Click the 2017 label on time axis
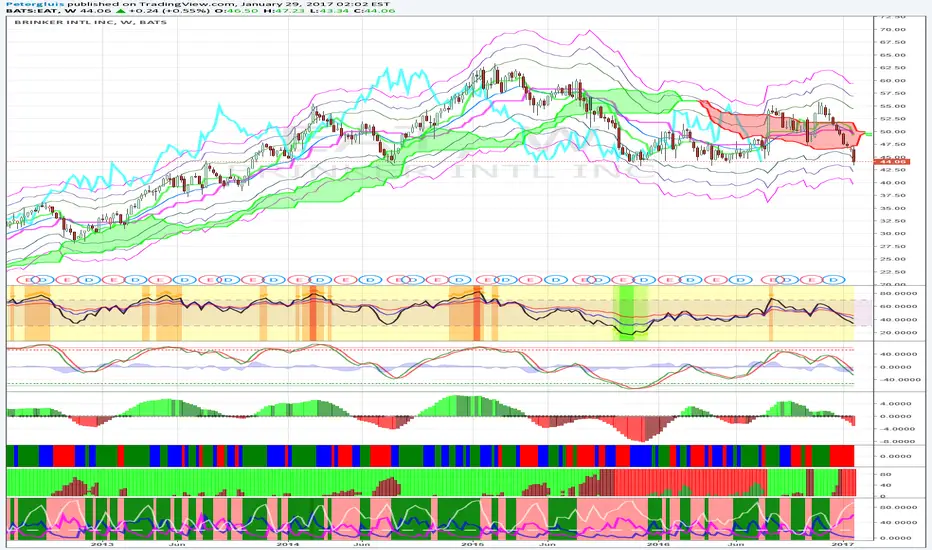Screen dimensions: 932x550 843,543
